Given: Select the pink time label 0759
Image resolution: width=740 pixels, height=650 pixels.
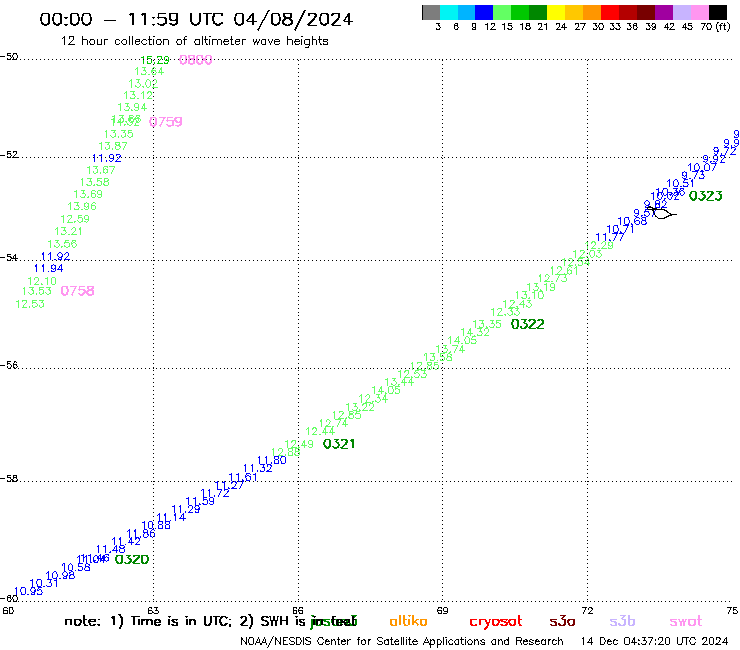Looking at the screenshot, I should click(166, 122).
